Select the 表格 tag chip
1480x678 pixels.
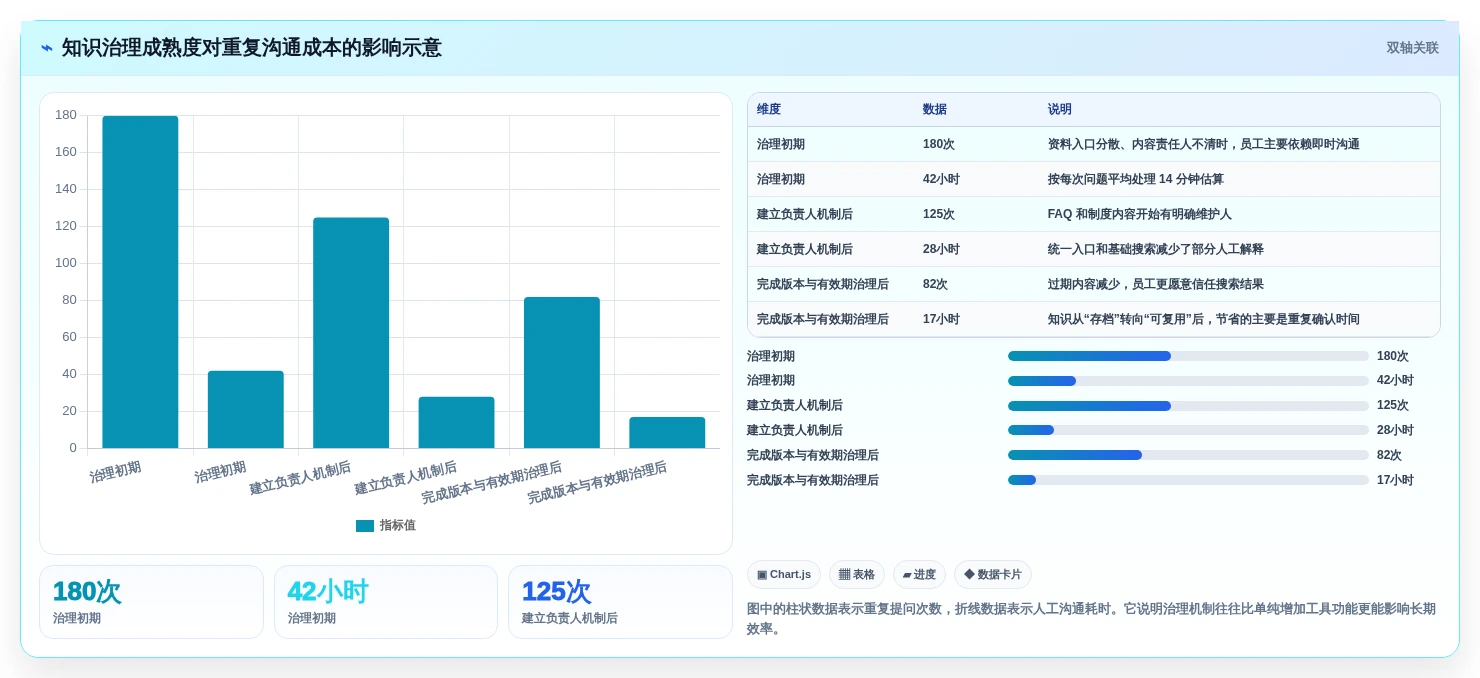pos(857,575)
